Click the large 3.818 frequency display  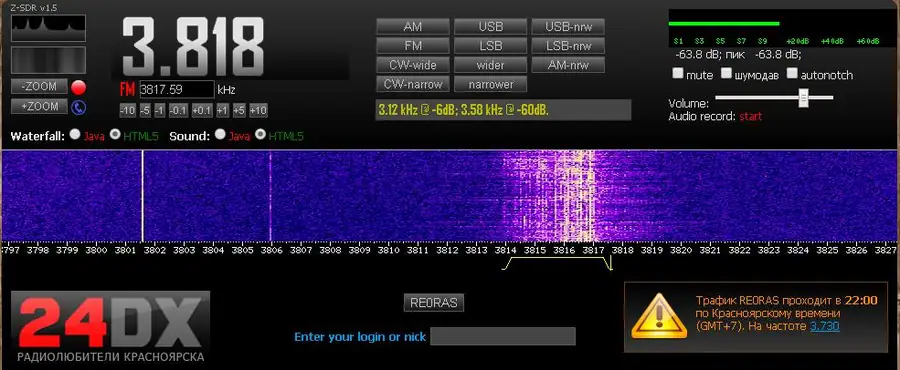point(193,47)
